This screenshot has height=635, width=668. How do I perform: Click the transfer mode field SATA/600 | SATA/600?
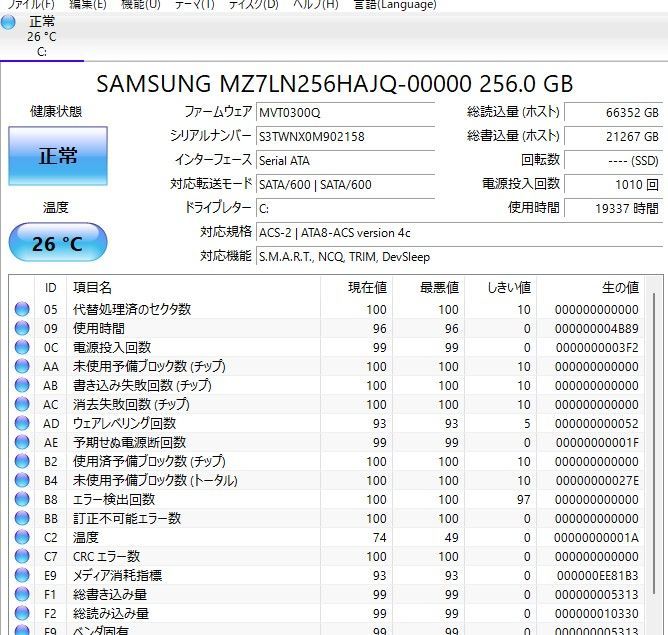coord(345,184)
